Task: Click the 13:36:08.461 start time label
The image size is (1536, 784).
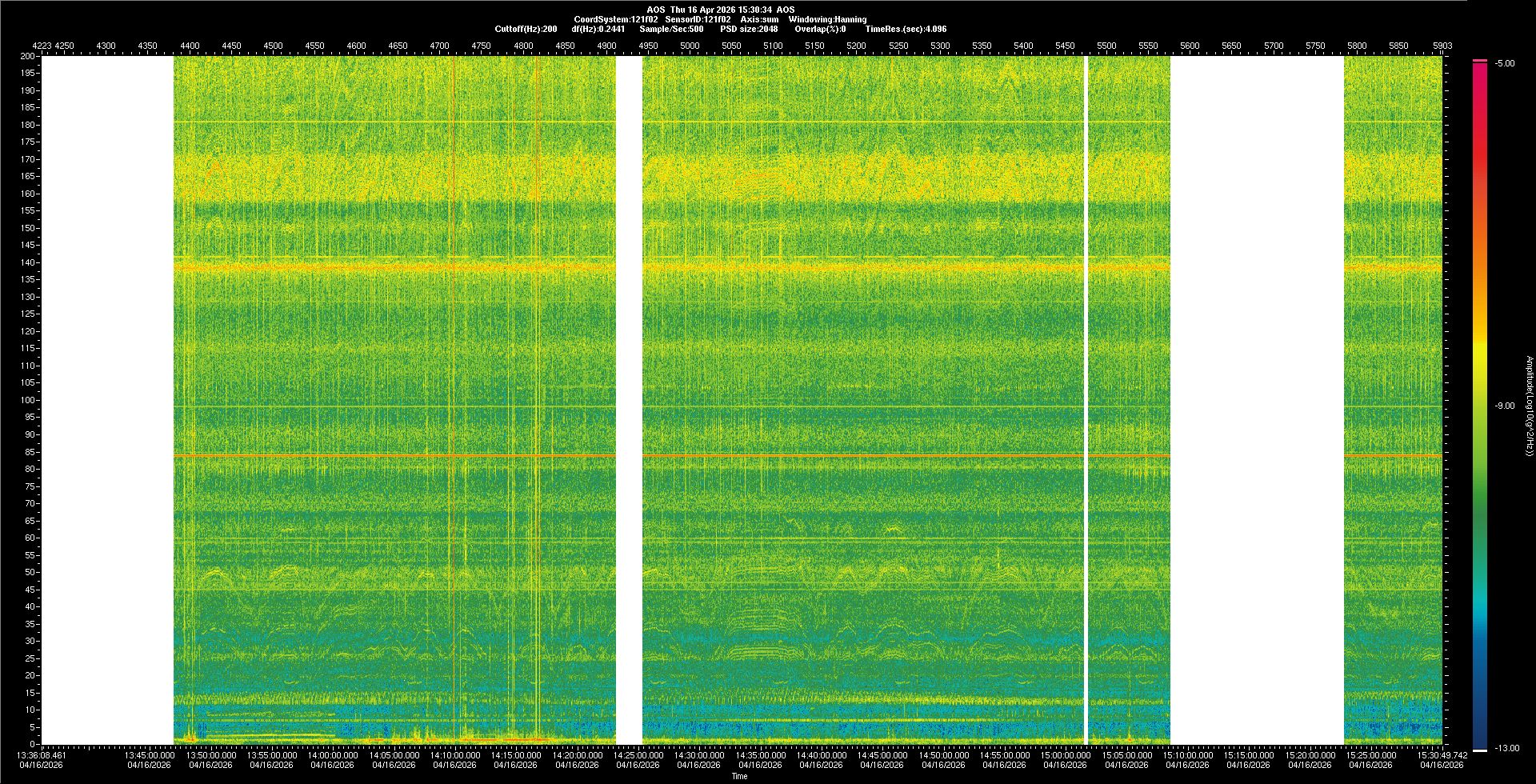Action: tap(42, 755)
